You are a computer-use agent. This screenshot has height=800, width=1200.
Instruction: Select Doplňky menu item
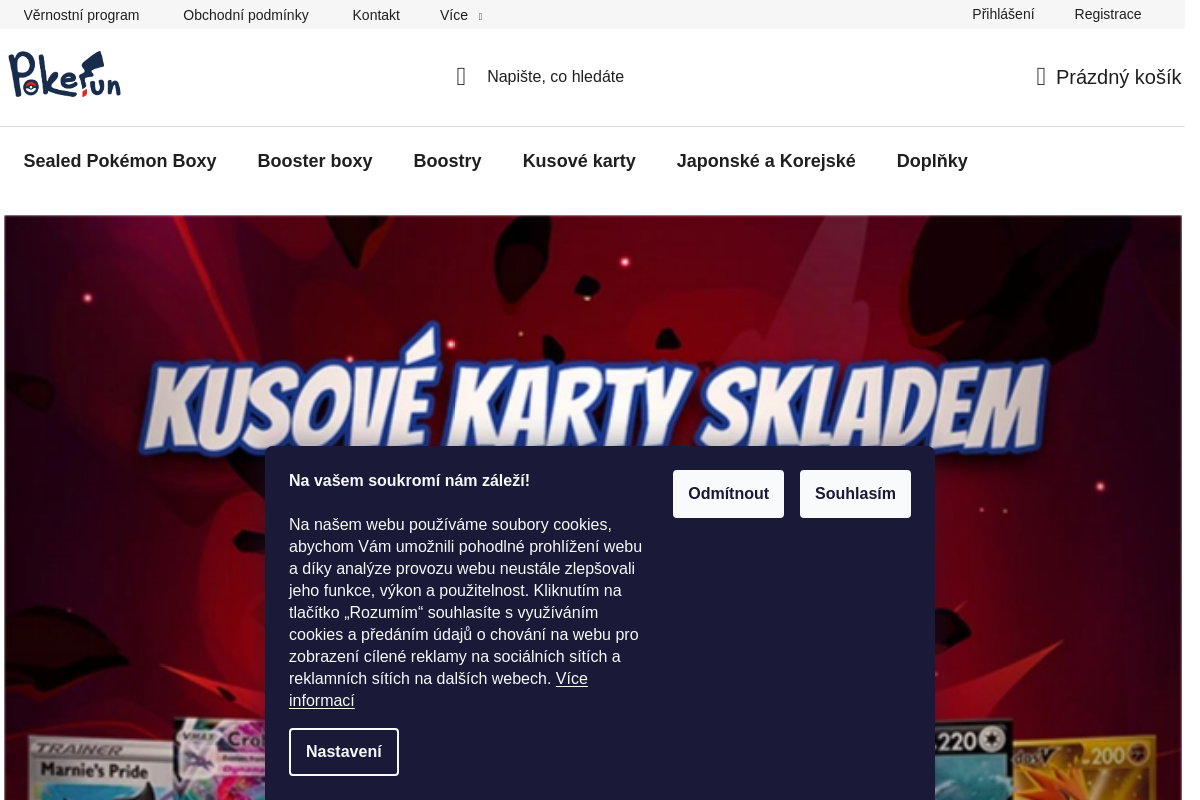click(932, 161)
